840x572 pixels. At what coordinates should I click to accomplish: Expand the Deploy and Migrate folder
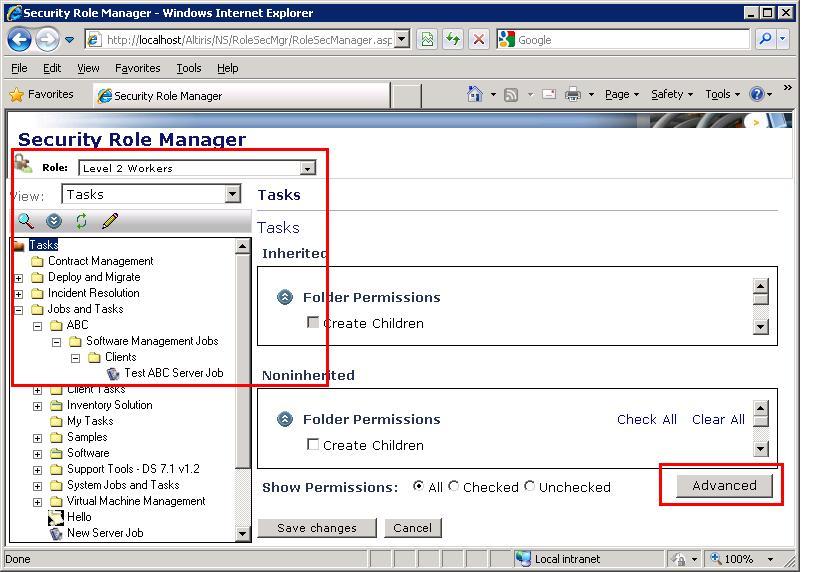(18, 278)
